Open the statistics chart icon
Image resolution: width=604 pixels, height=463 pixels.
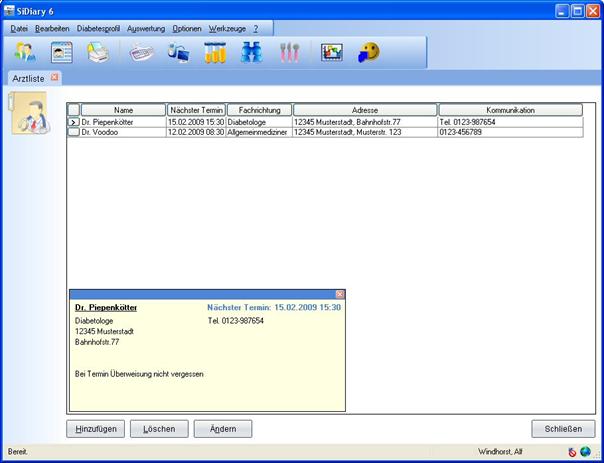[332, 52]
